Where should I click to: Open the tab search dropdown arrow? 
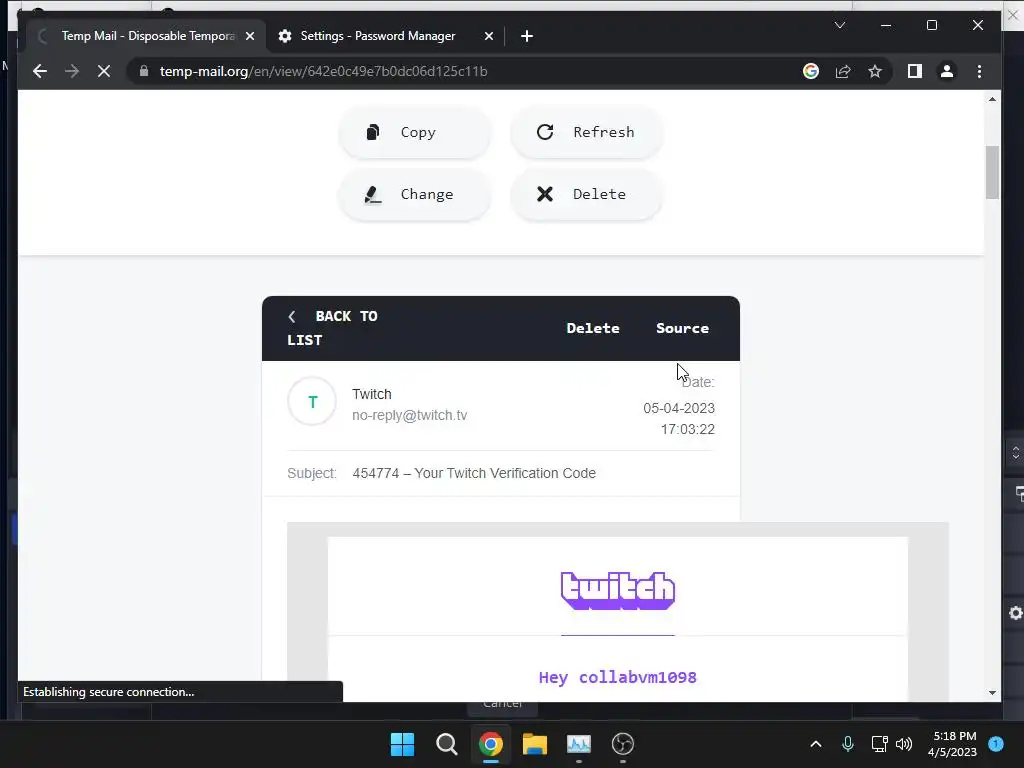tap(840, 25)
